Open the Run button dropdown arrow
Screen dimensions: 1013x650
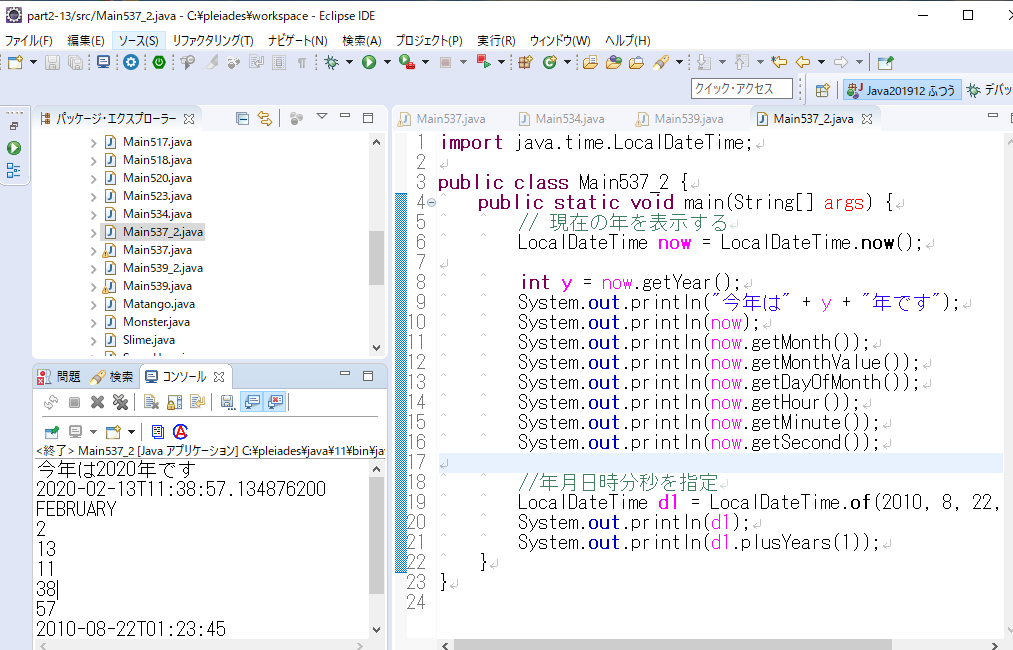(x=386, y=63)
